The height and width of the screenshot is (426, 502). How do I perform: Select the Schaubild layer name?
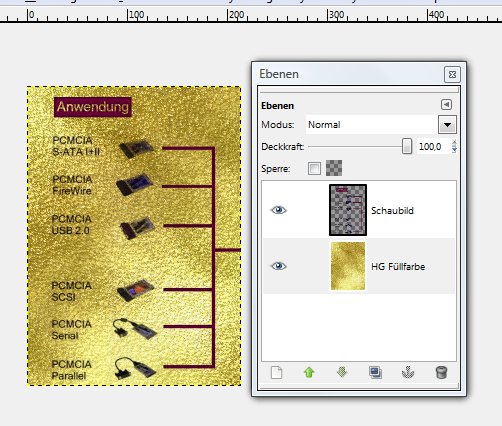click(x=392, y=211)
